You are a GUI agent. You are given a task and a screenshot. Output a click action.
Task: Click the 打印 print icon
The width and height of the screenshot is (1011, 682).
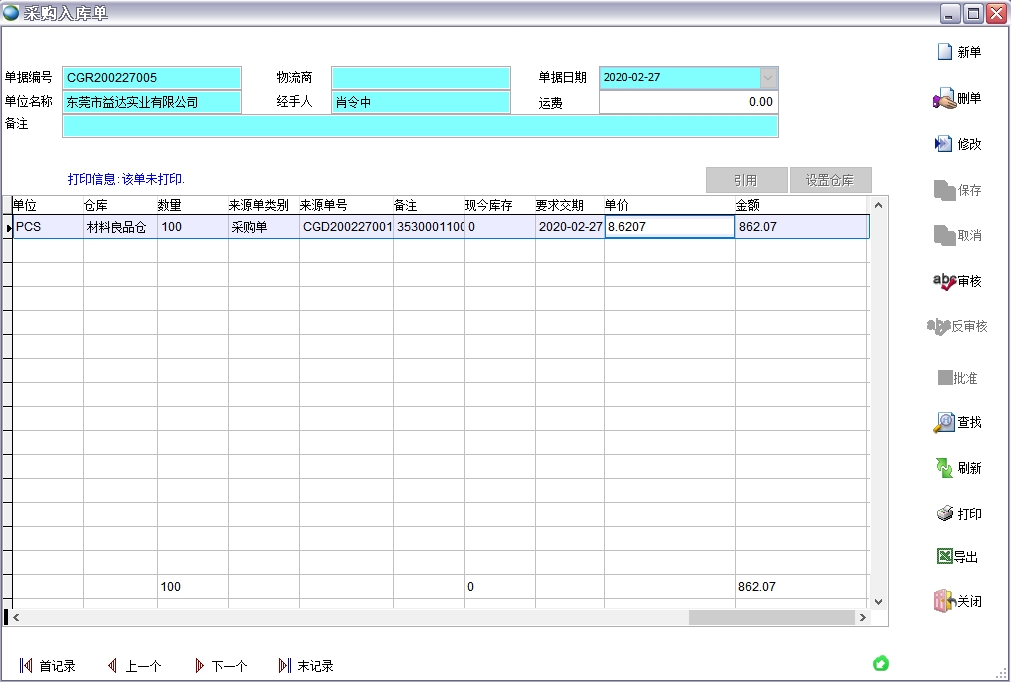point(958,511)
